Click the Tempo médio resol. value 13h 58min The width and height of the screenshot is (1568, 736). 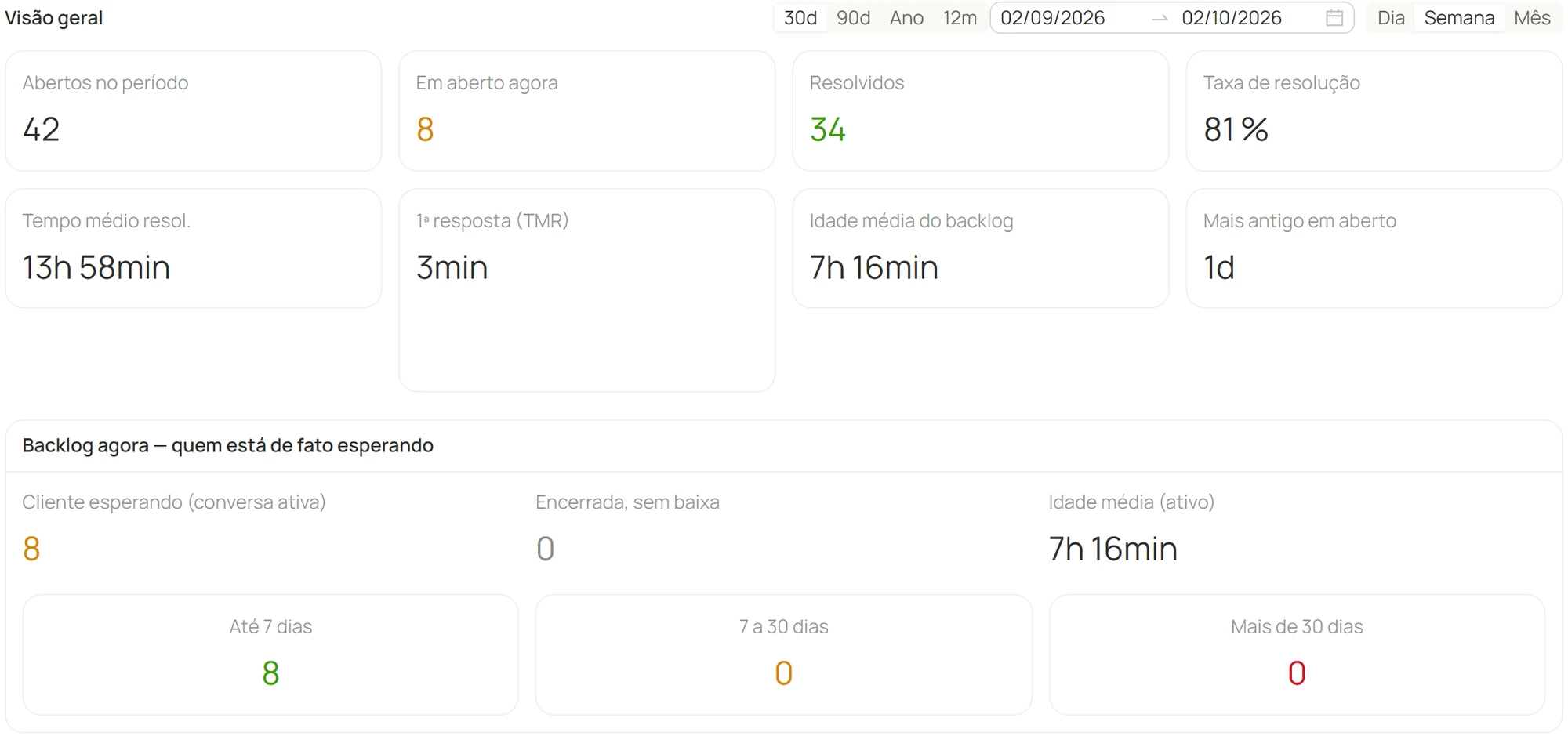96,267
